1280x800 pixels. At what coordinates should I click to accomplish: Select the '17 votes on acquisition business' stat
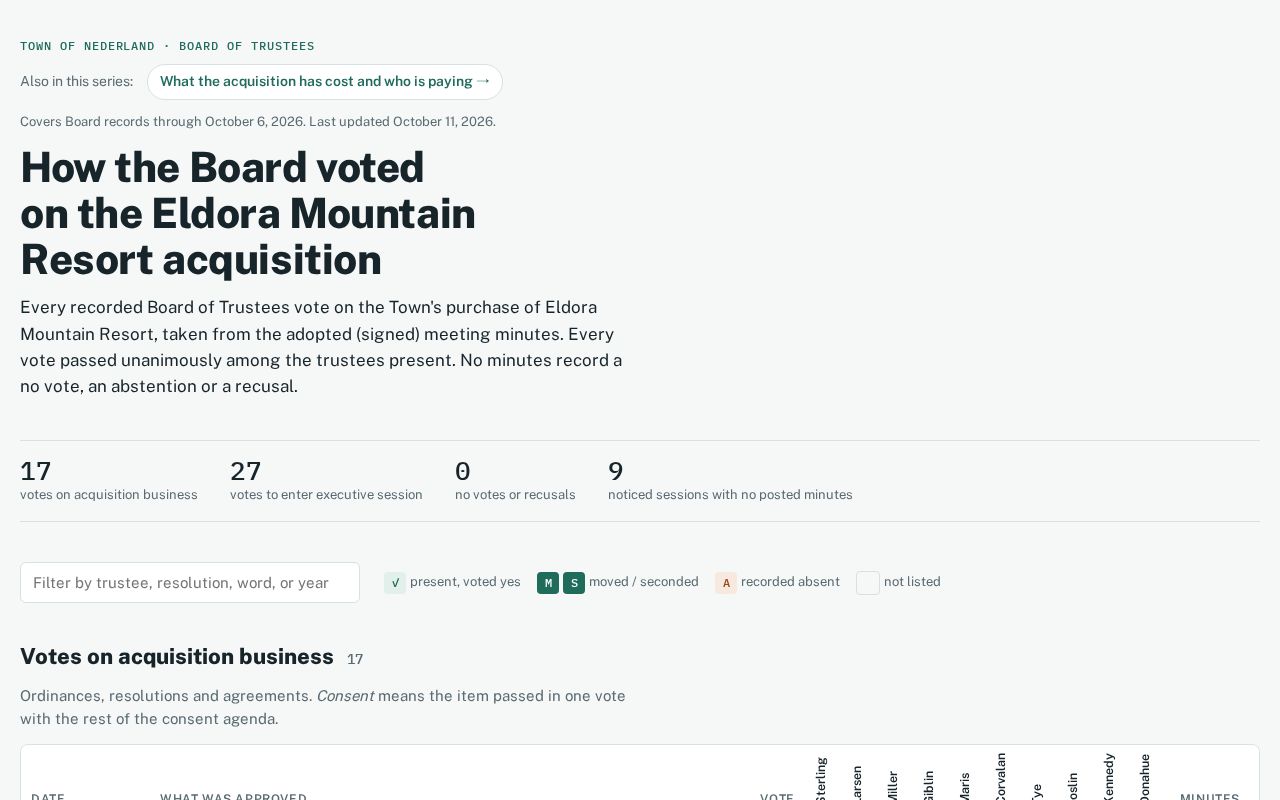point(109,481)
